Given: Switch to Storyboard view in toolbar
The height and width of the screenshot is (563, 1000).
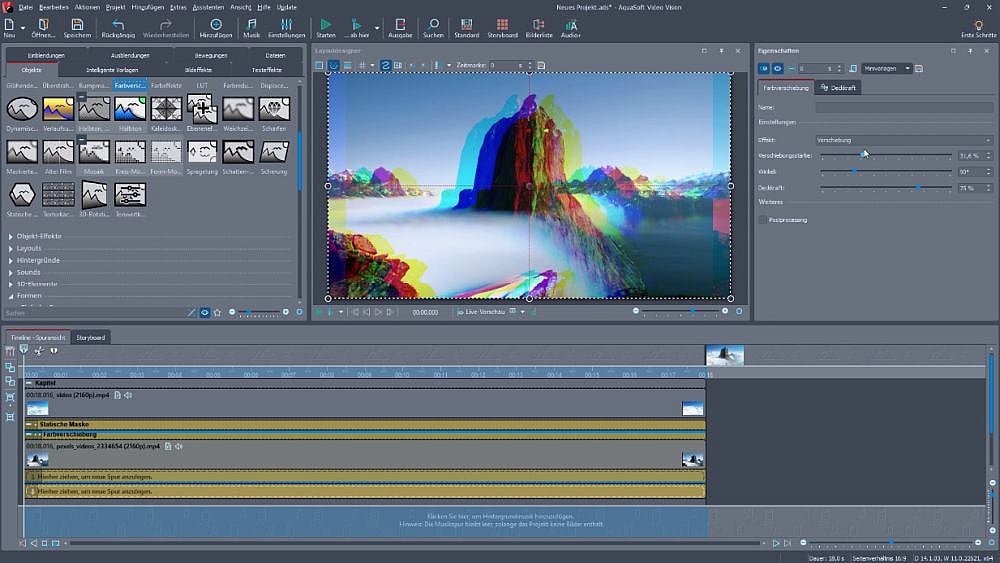Looking at the screenshot, I should tap(502, 25).
